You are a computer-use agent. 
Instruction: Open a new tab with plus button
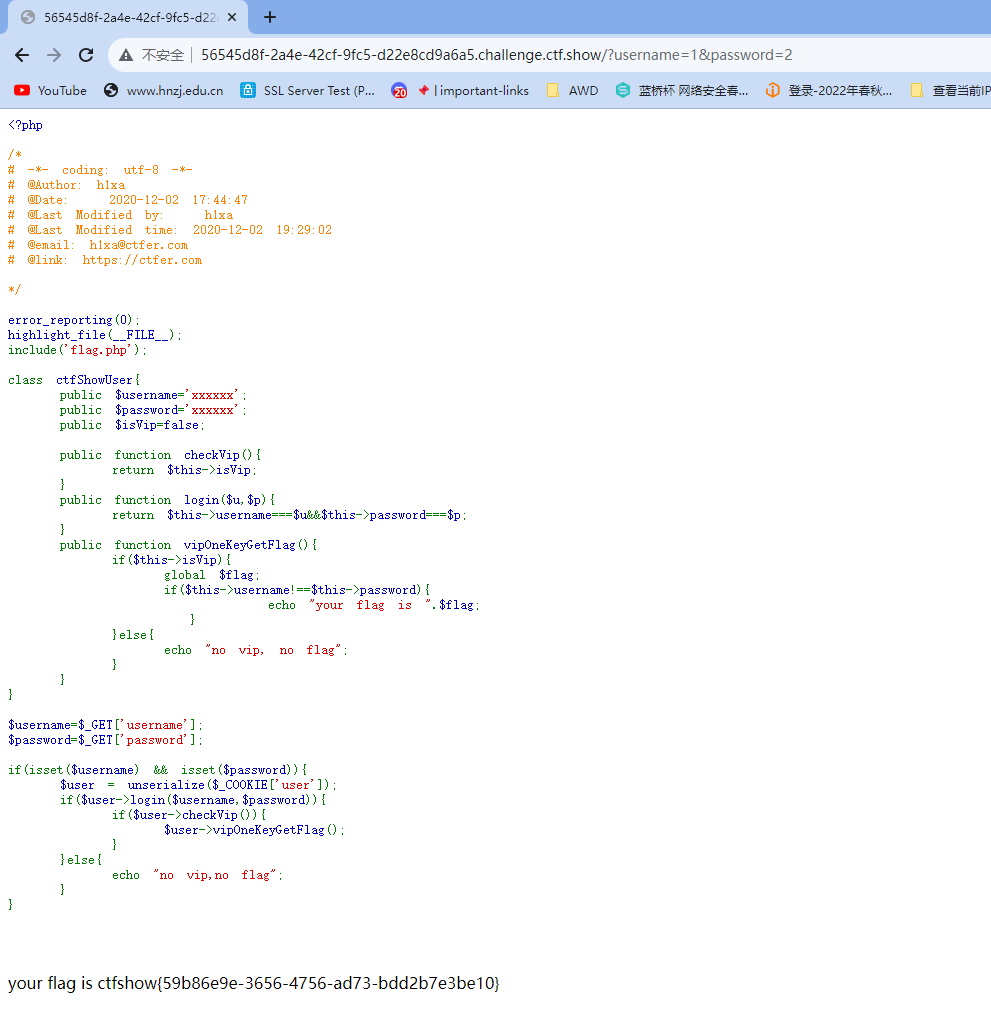pyautogui.click(x=270, y=18)
